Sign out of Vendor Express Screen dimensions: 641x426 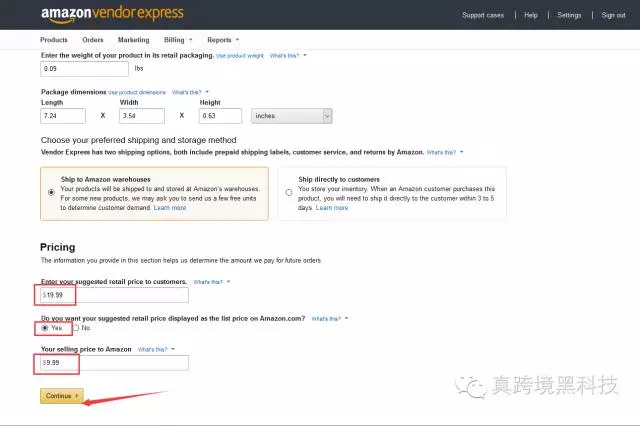click(x=613, y=15)
